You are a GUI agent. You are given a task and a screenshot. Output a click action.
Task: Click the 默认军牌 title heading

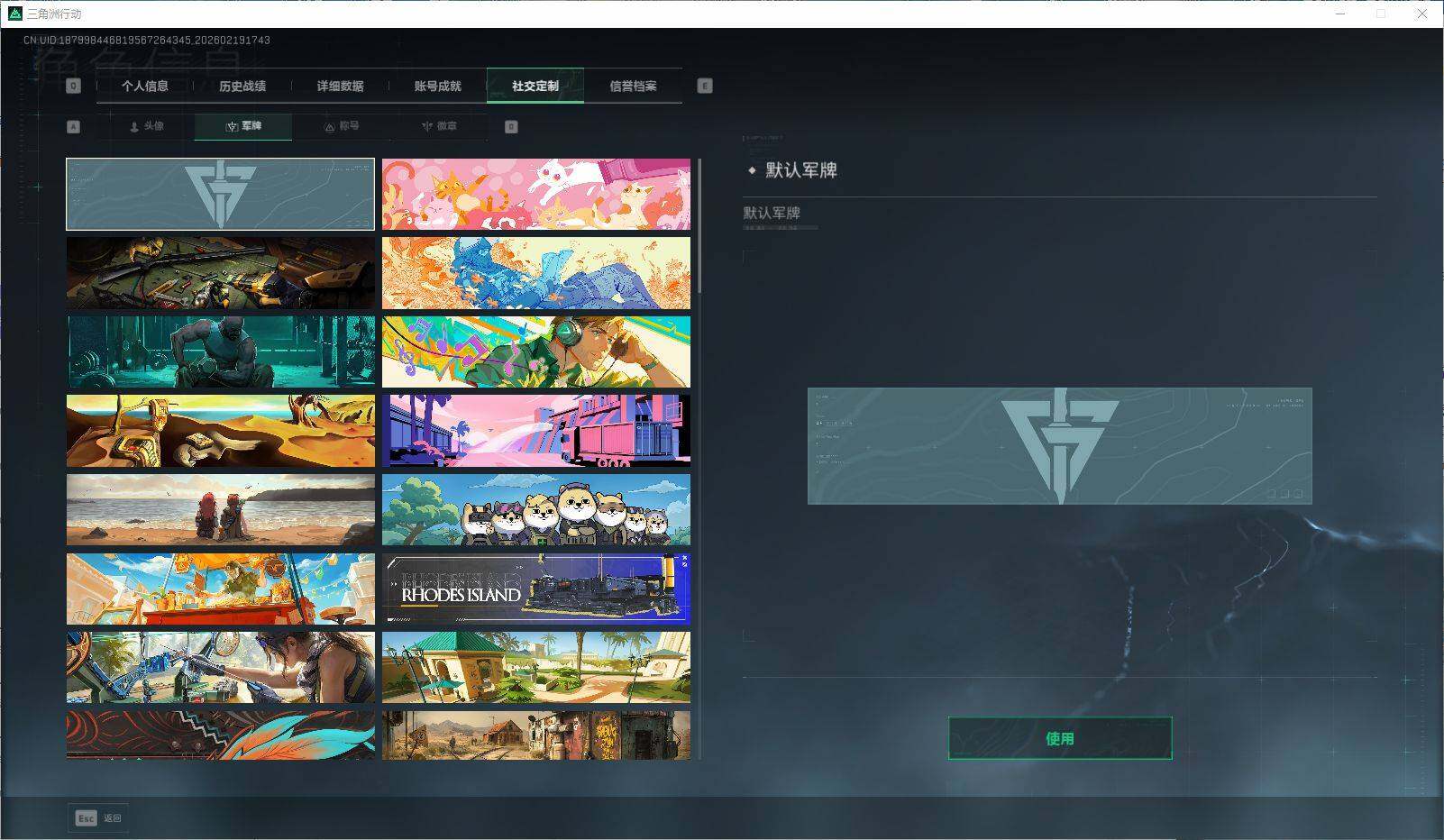801,170
